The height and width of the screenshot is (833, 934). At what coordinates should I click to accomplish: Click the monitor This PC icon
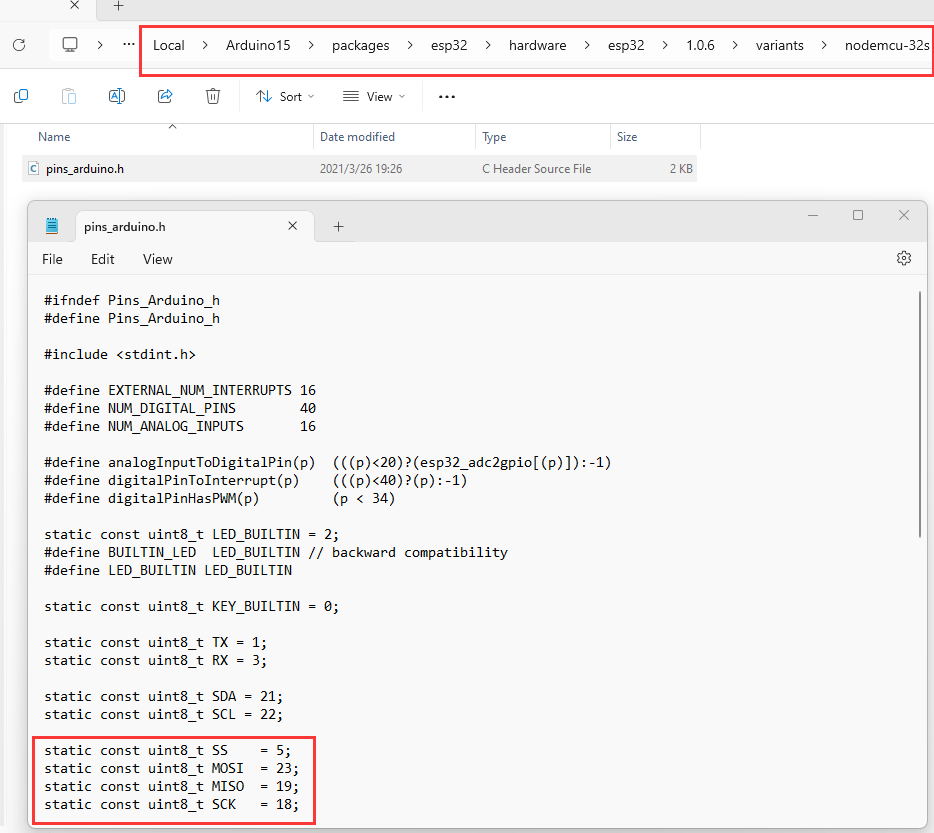point(70,45)
